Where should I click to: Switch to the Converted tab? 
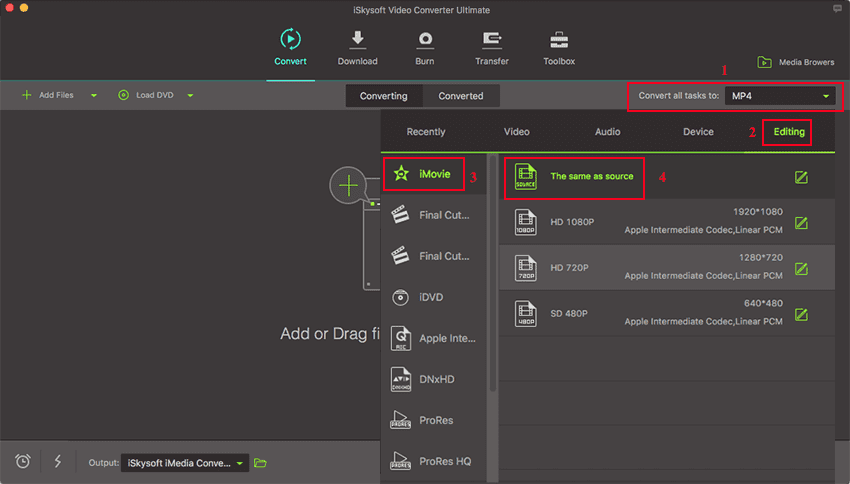[460, 96]
